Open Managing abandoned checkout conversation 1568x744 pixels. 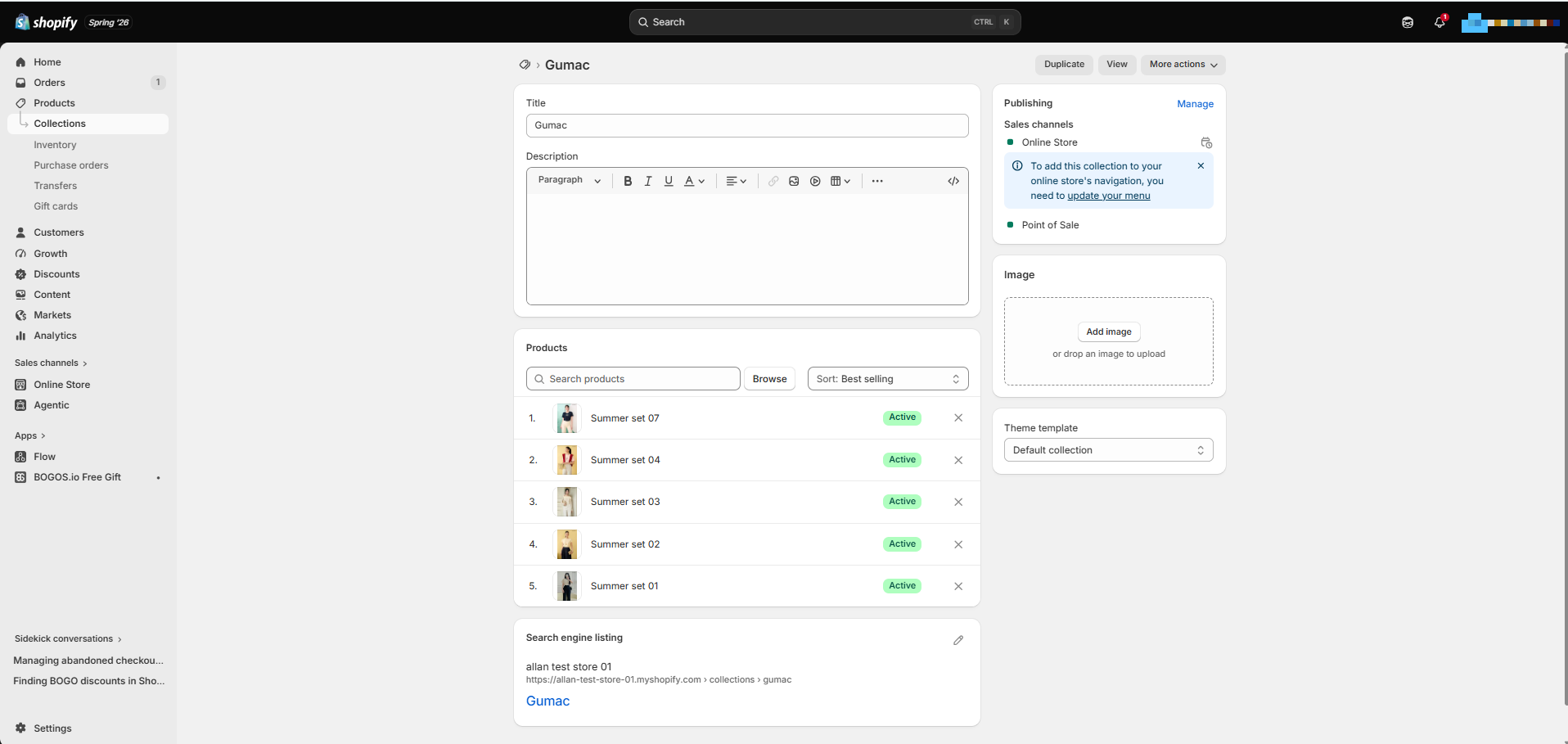[88, 661]
